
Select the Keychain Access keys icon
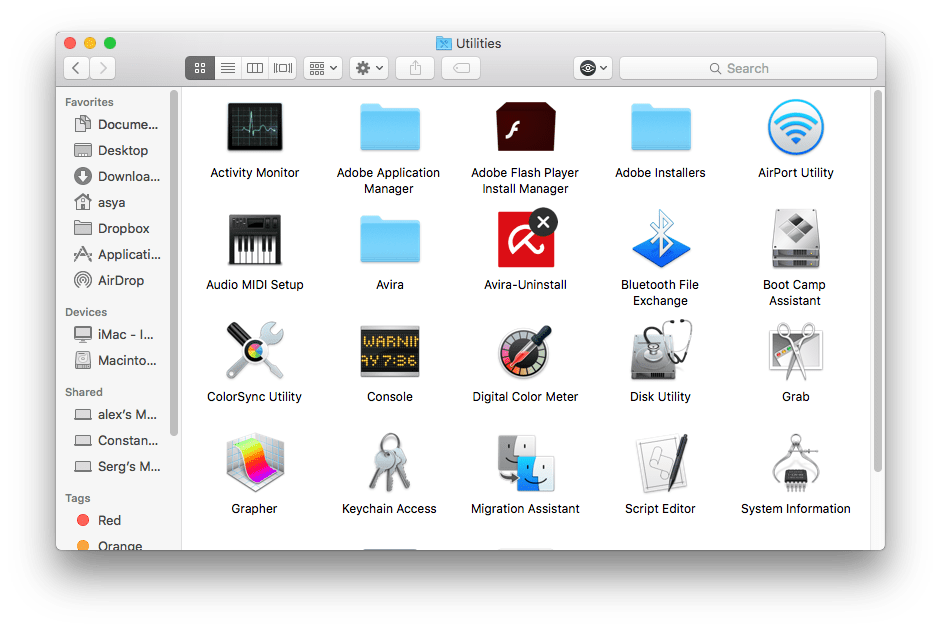point(389,462)
